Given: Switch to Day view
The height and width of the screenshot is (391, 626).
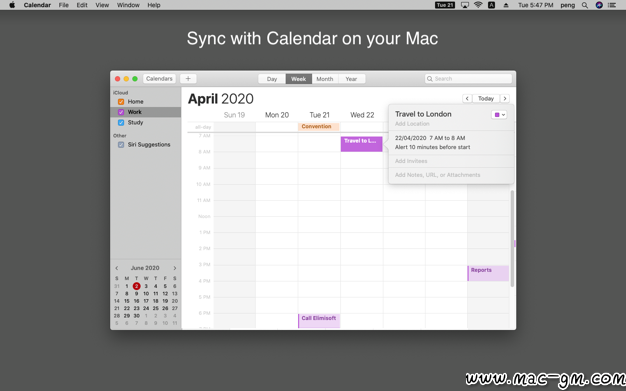Looking at the screenshot, I should [272, 79].
